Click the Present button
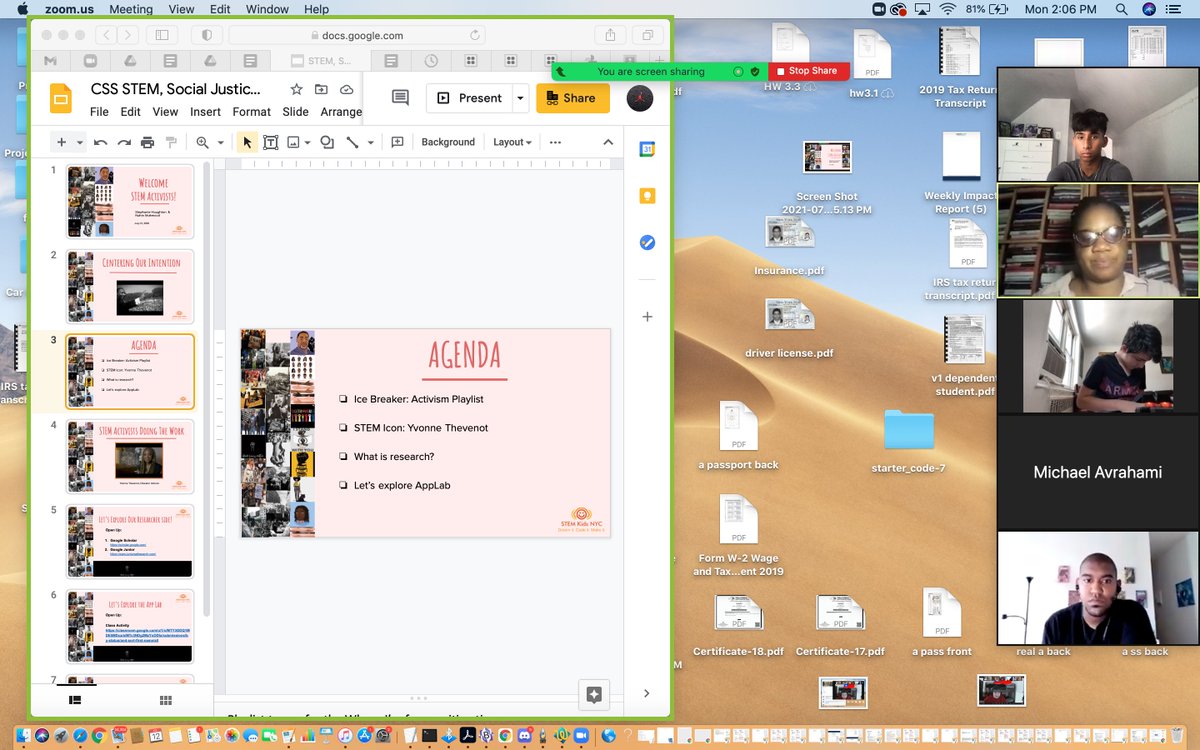The height and width of the screenshot is (750, 1200). (469, 98)
